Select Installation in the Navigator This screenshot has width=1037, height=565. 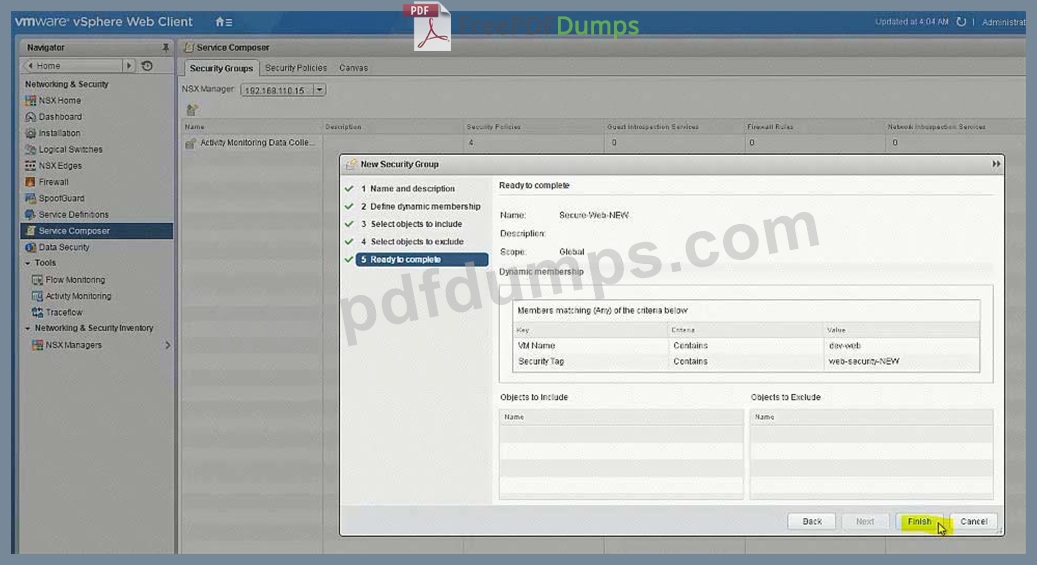point(60,133)
